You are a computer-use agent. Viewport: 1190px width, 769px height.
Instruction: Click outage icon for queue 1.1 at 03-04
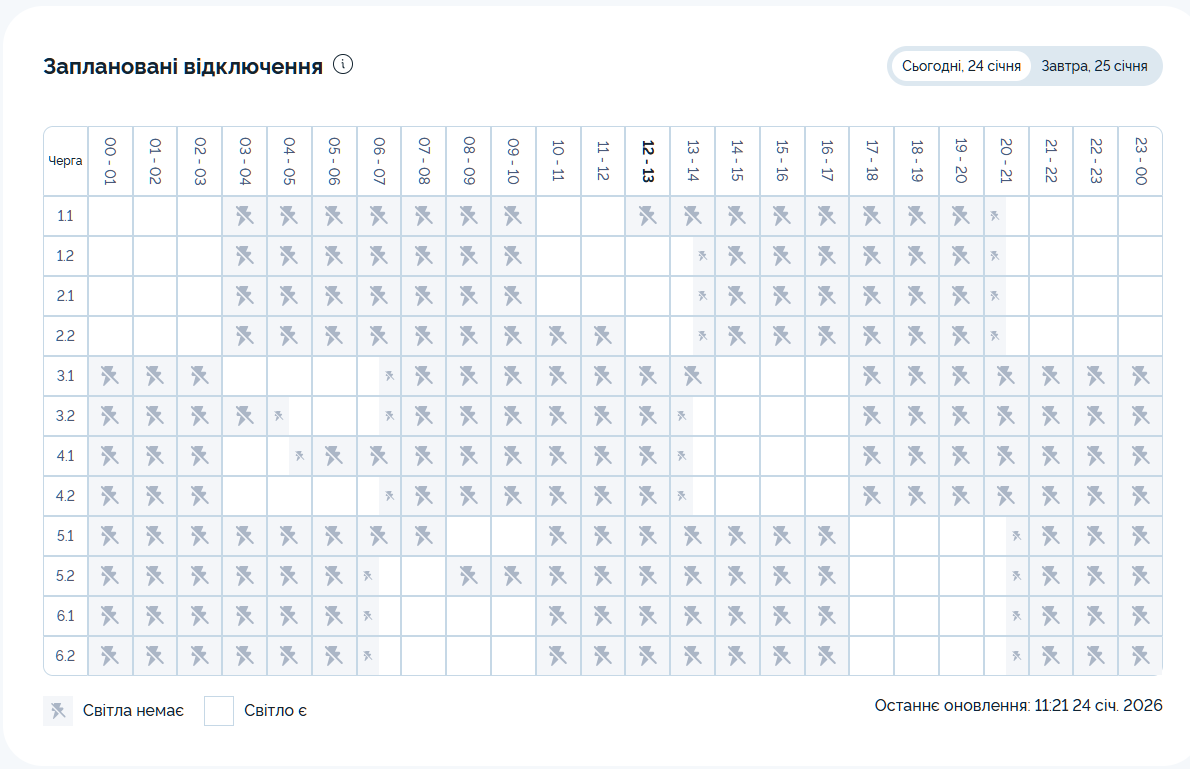point(244,215)
